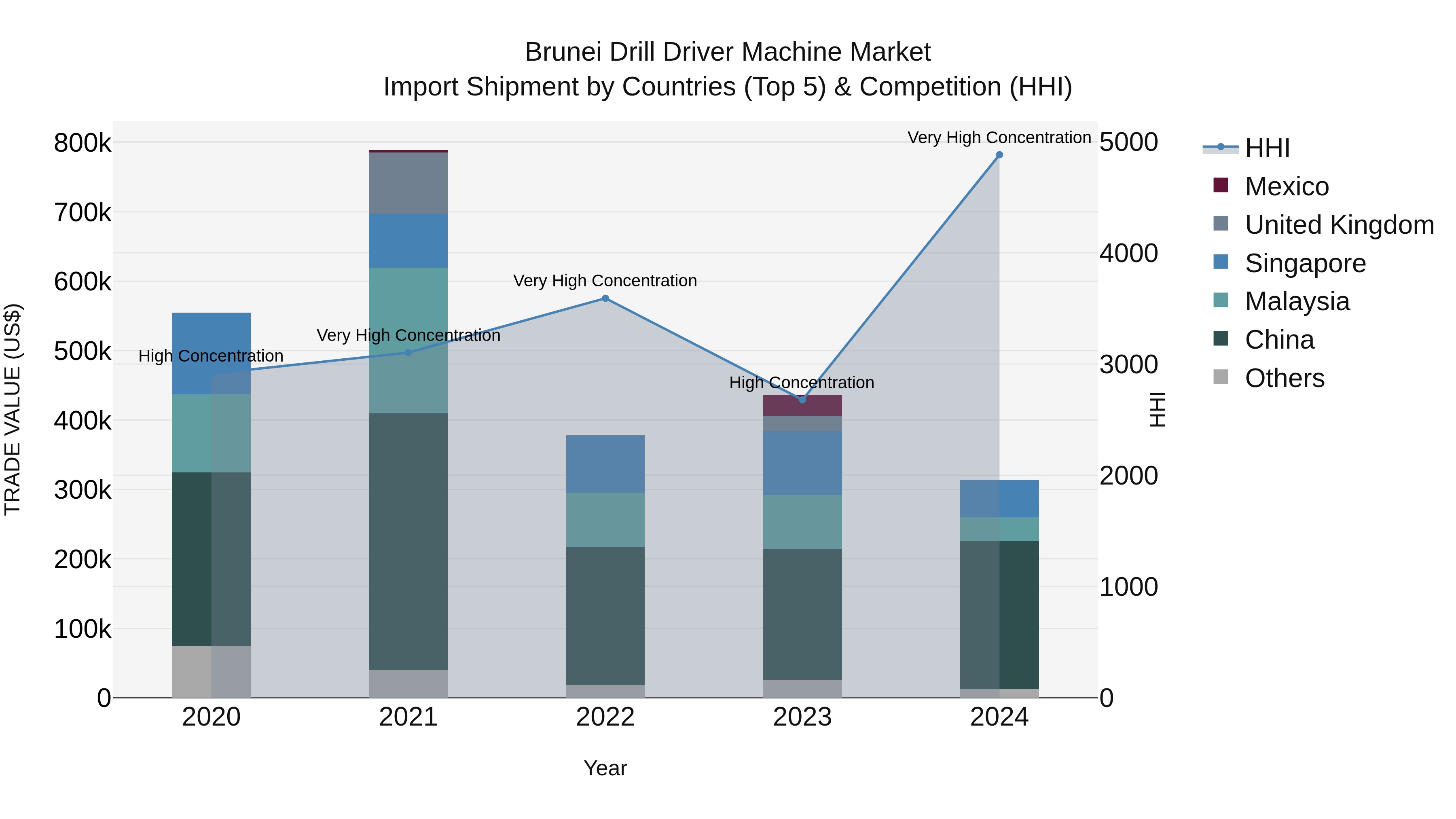
Task: Click the HHI data point for 2021
Action: click(x=408, y=353)
